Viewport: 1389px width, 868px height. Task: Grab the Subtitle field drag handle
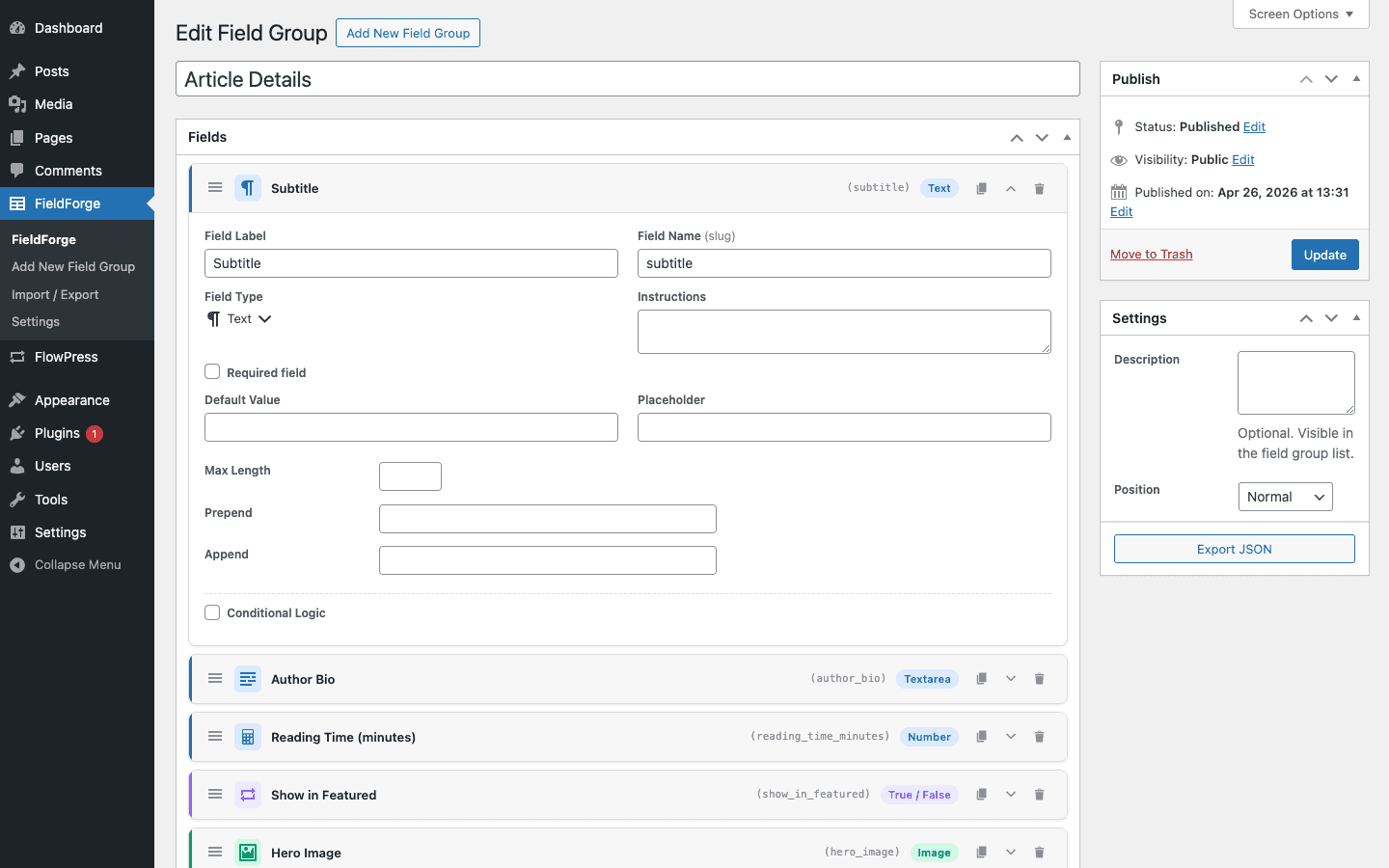[215, 188]
